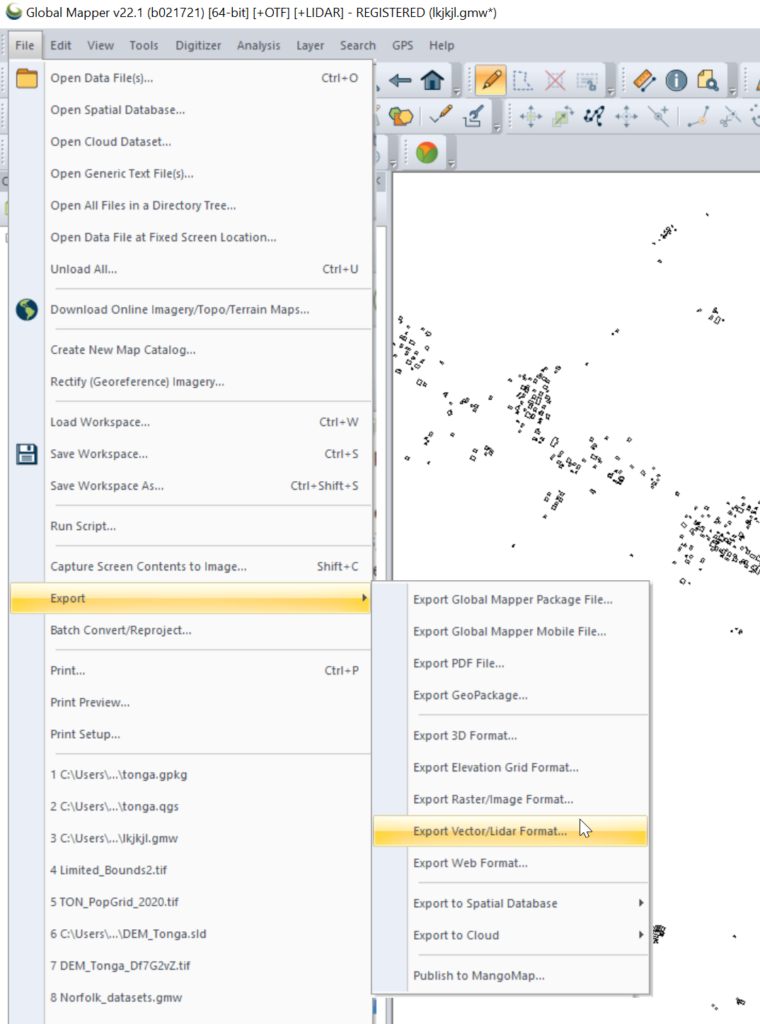Screen dimensions: 760x1024
Task: Click the globe icon beside Download Online Imagery
Action: click(x=27, y=310)
